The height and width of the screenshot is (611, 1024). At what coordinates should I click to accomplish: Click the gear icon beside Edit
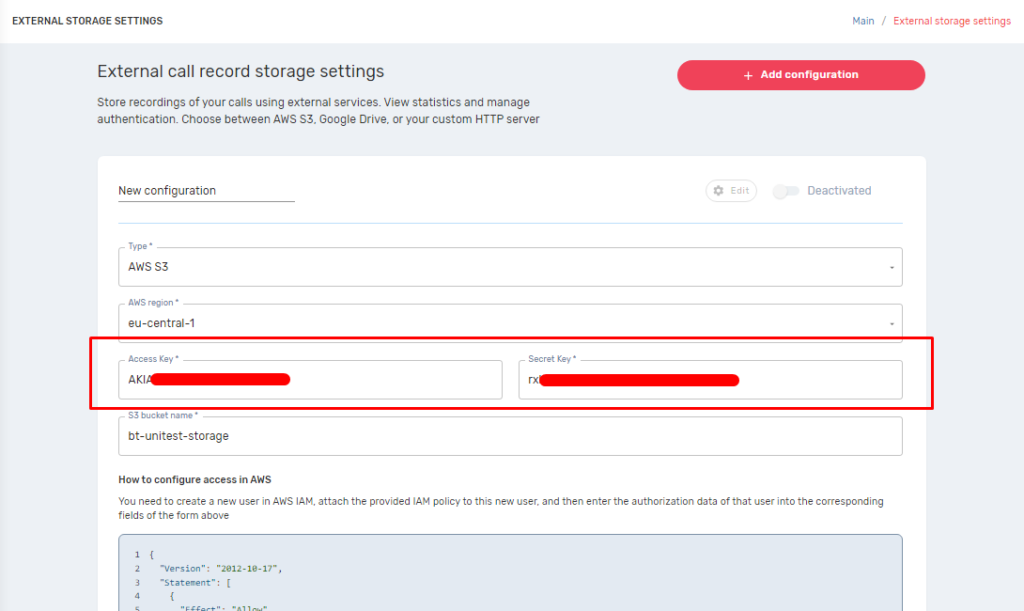718,191
